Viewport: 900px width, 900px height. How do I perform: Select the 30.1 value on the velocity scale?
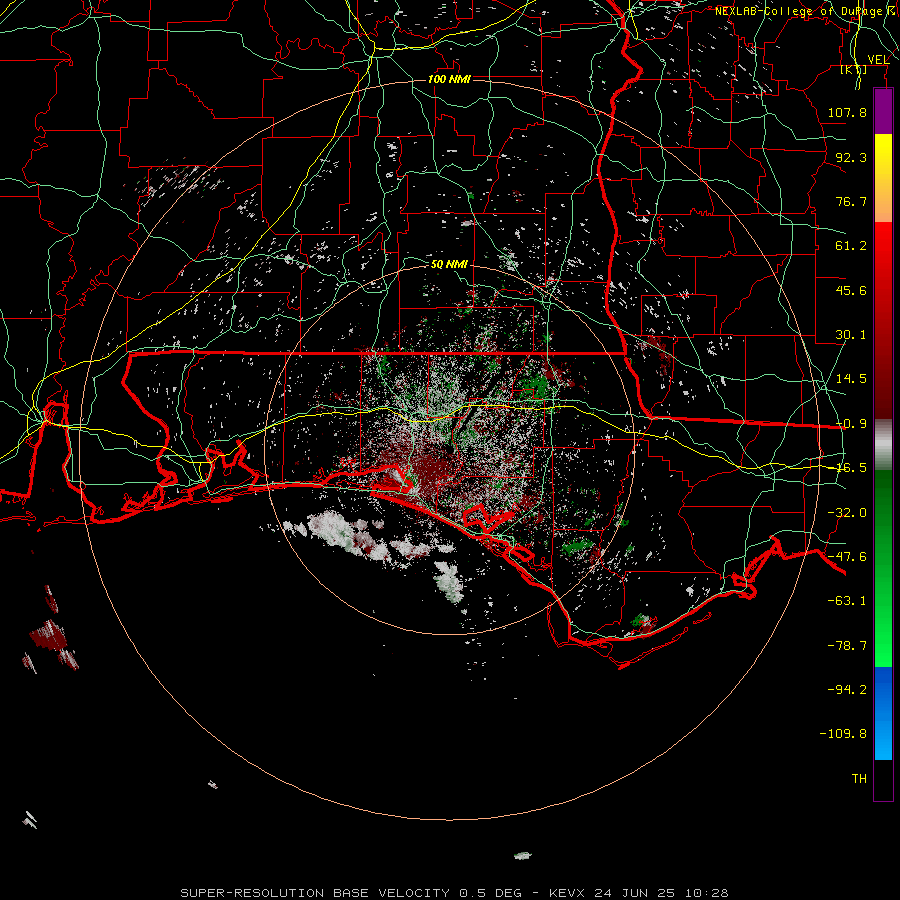pos(851,335)
